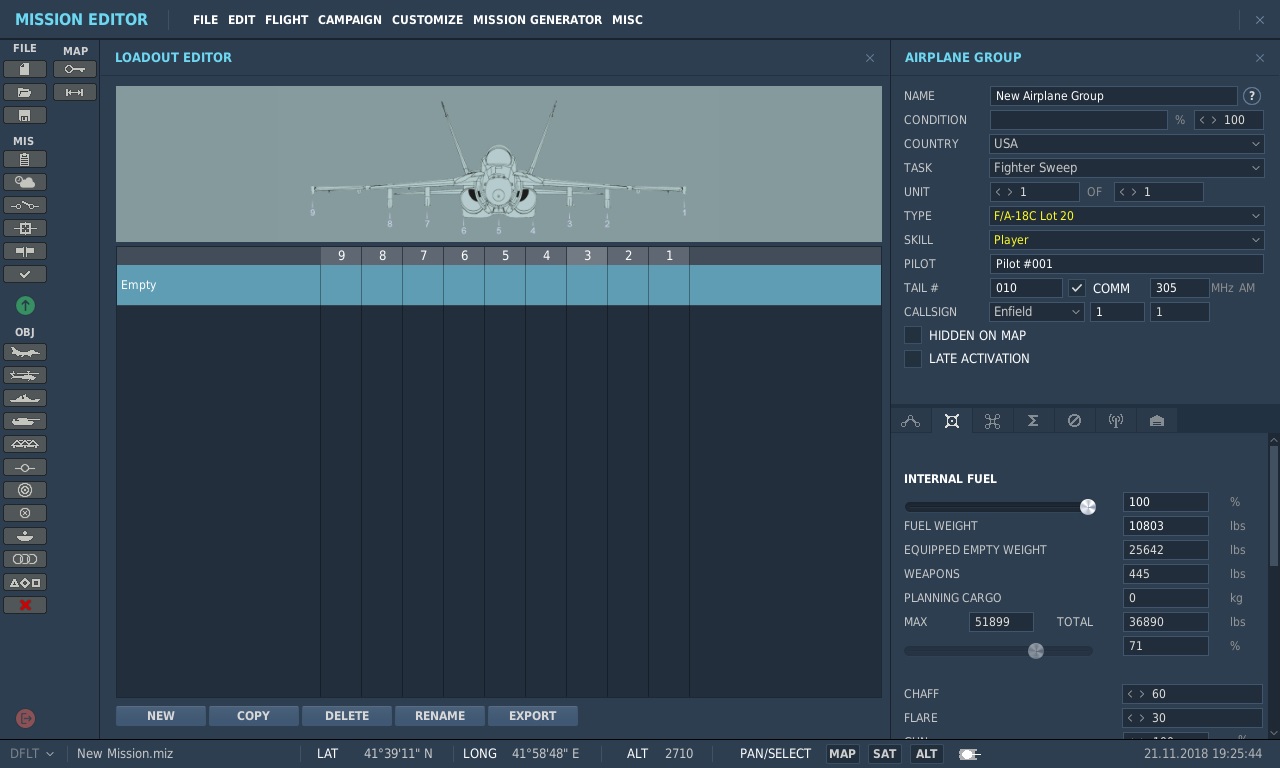Click the helicopter group object icon
Viewport: 1280px width, 768px height.
(x=25, y=375)
